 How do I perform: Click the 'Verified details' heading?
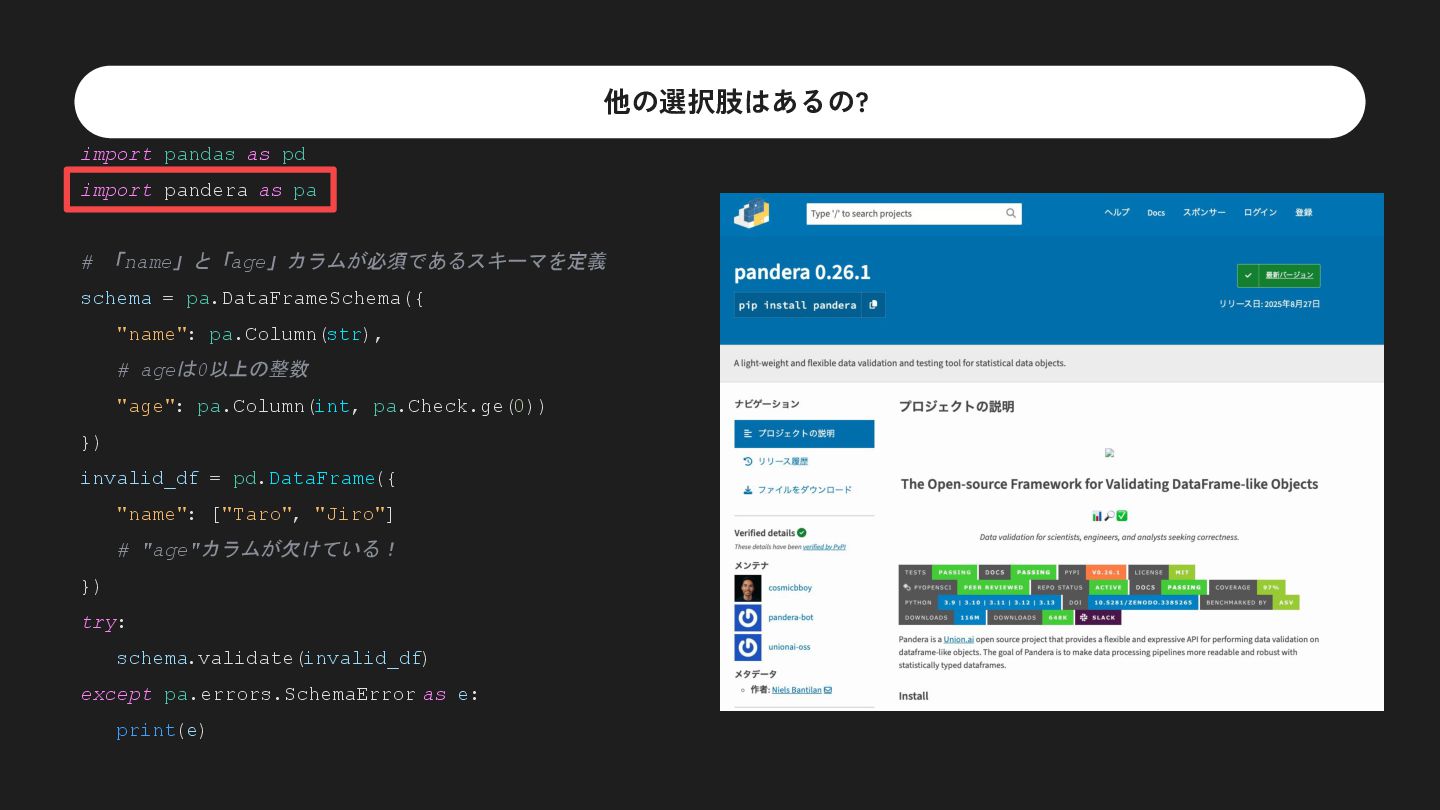point(764,533)
